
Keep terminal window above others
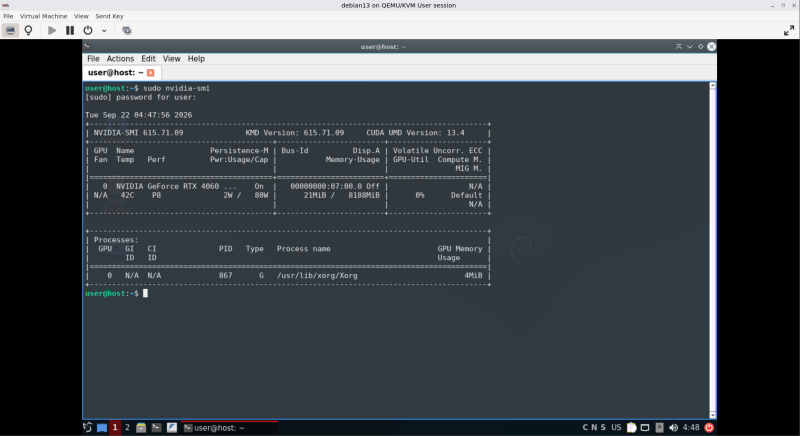pos(679,46)
